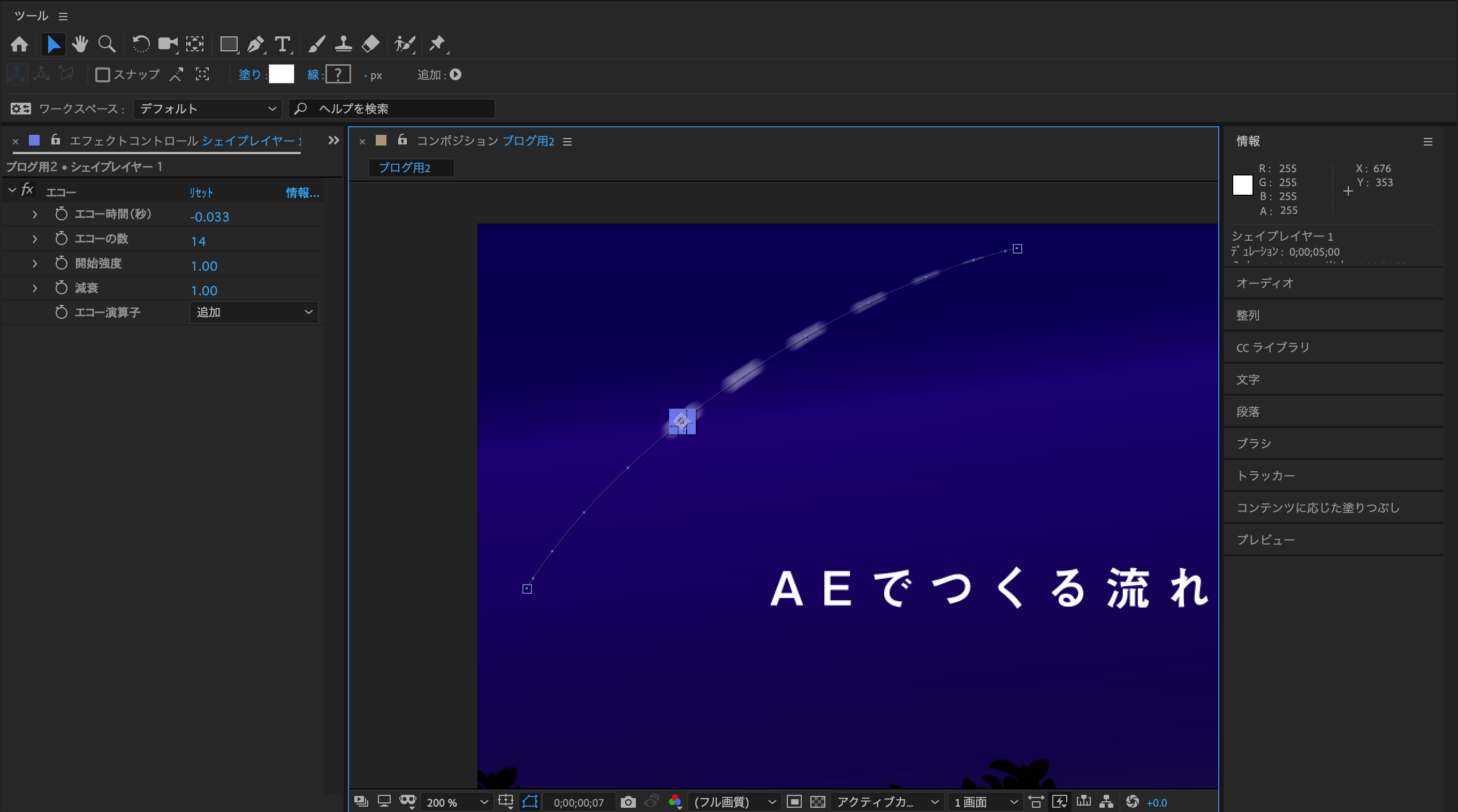Toggle lock on effect controls panel

tap(56, 140)
